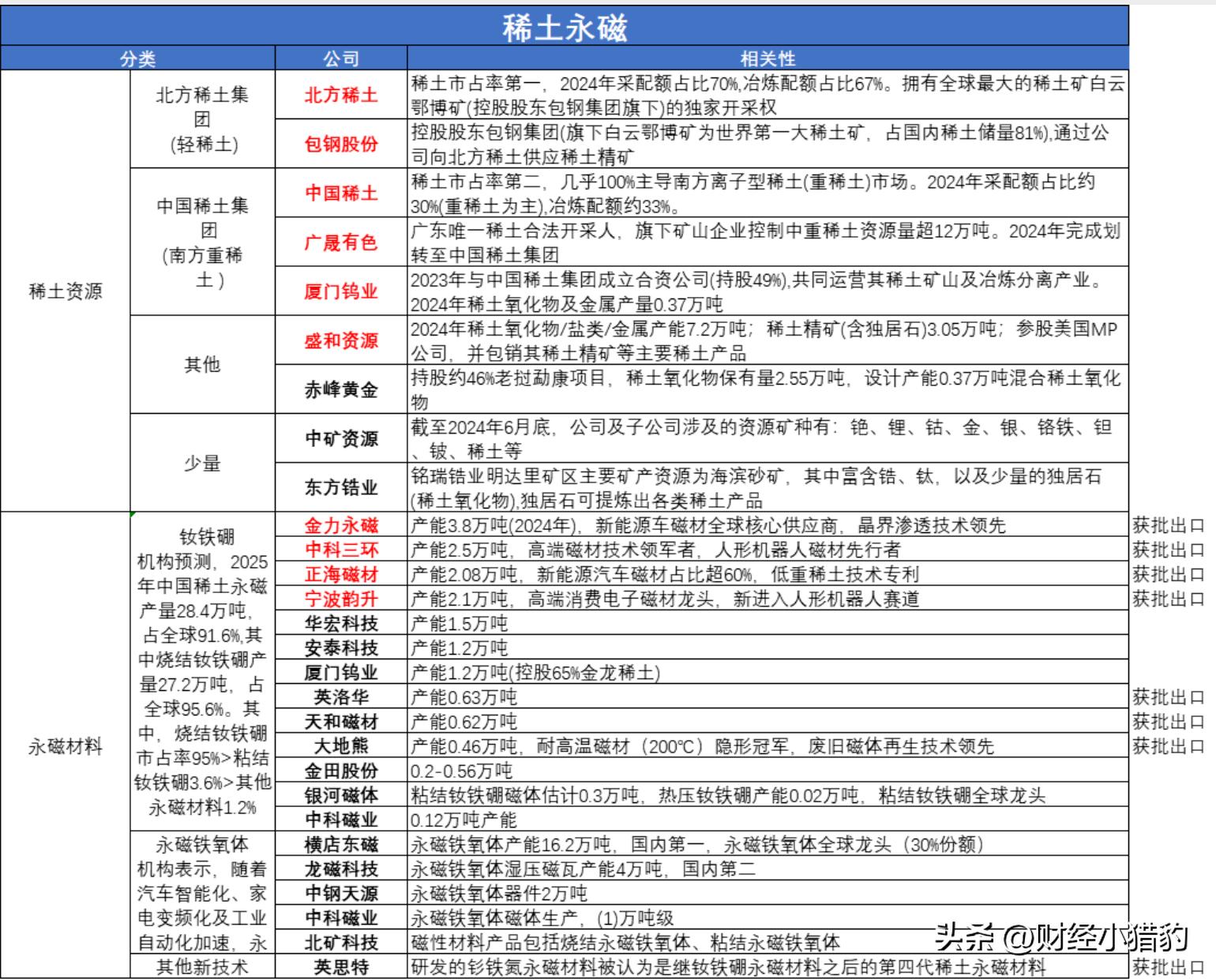Select the 安泰科技 company cell

(x=341, y=648)
